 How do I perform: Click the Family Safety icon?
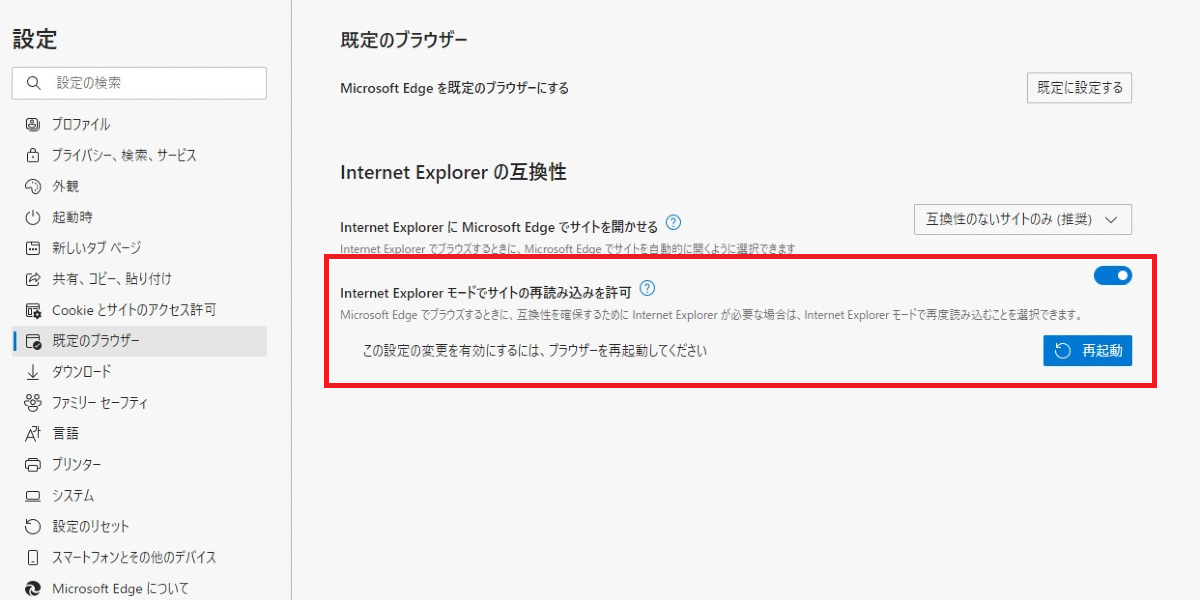[33, 403]
